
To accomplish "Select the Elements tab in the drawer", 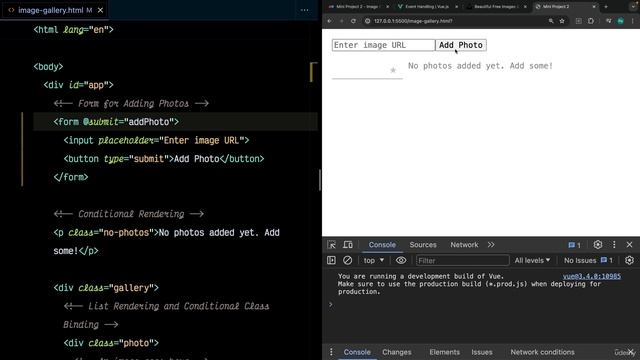I will coord(444,352).
